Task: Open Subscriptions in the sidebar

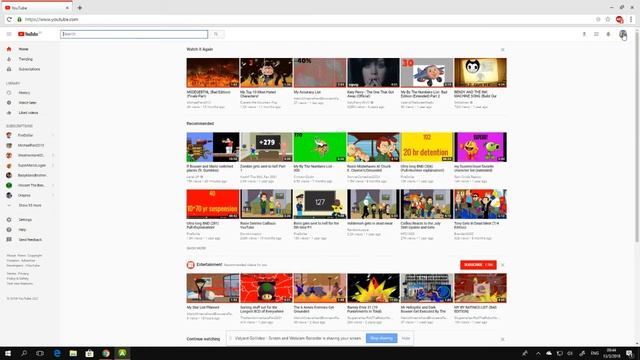Action: coord(29,69)
